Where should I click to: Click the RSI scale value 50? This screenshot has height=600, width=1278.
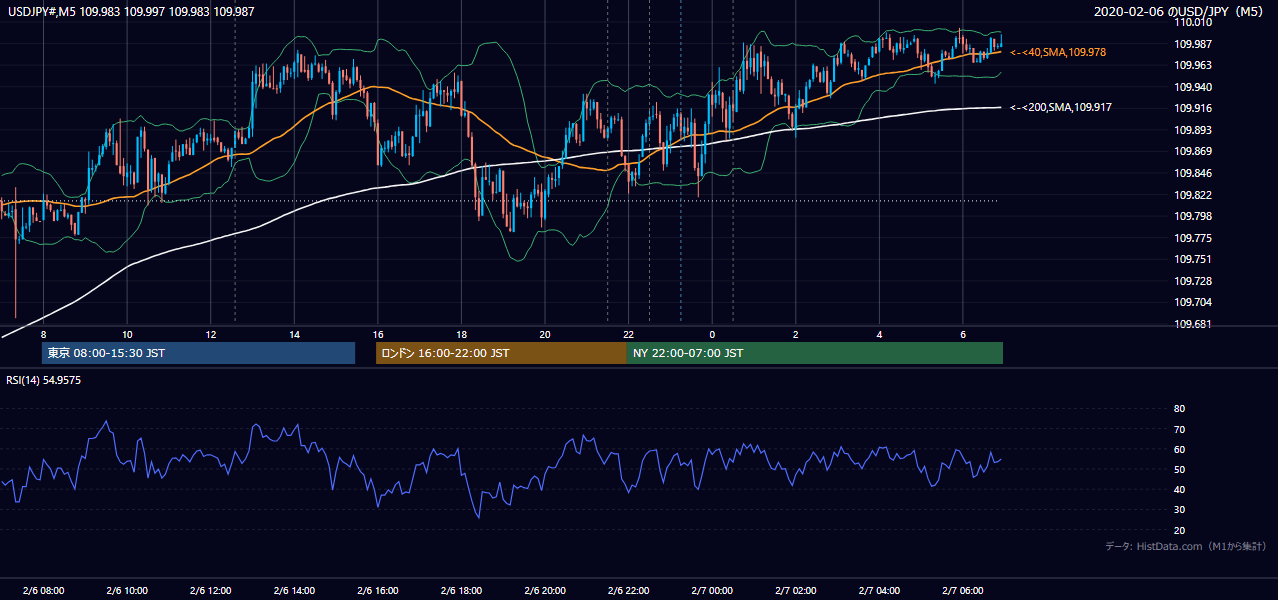pyautogui.click(x=1179, y=469)
